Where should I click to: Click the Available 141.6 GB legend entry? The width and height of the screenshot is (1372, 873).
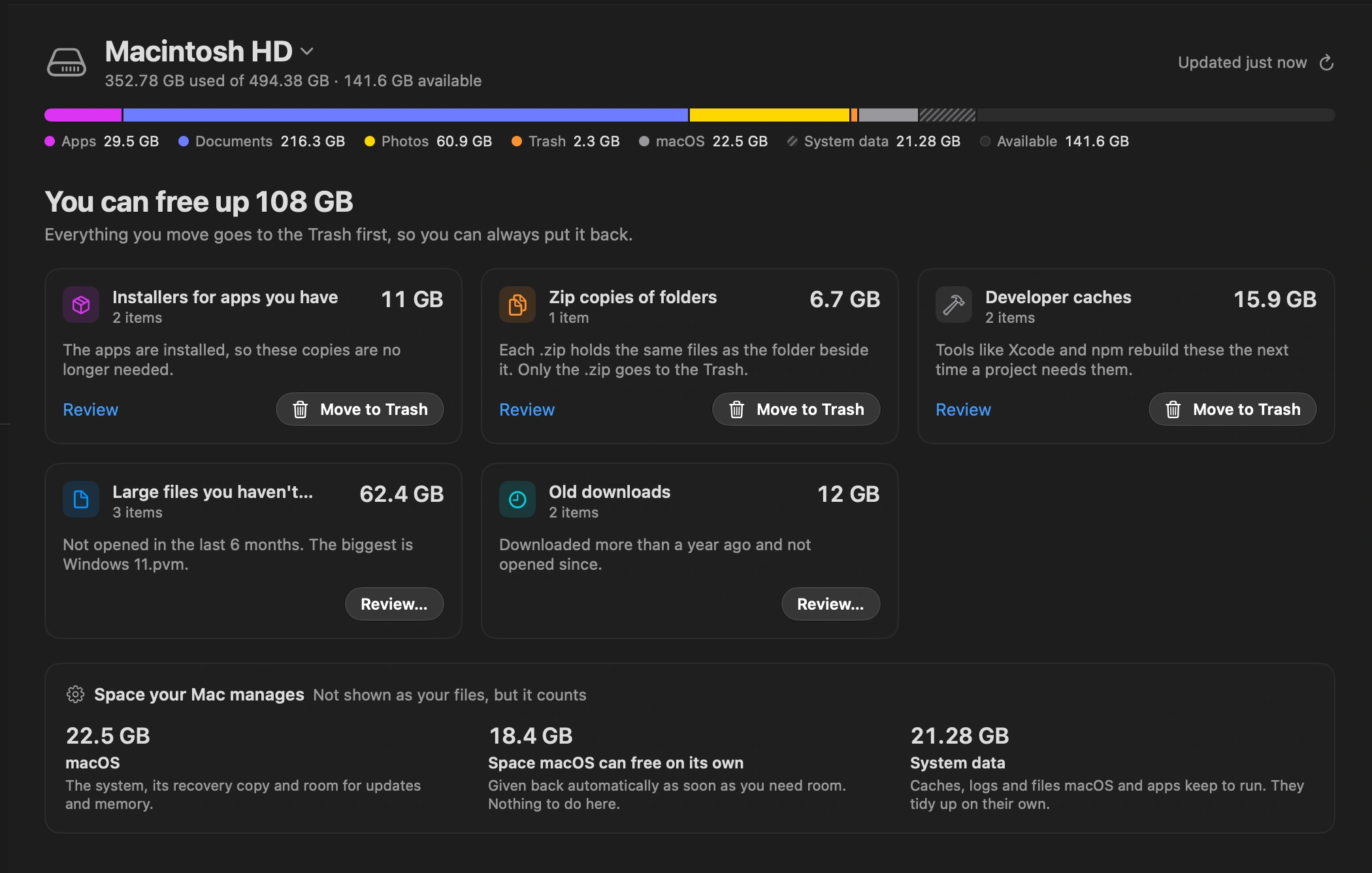click(1054, 141)
